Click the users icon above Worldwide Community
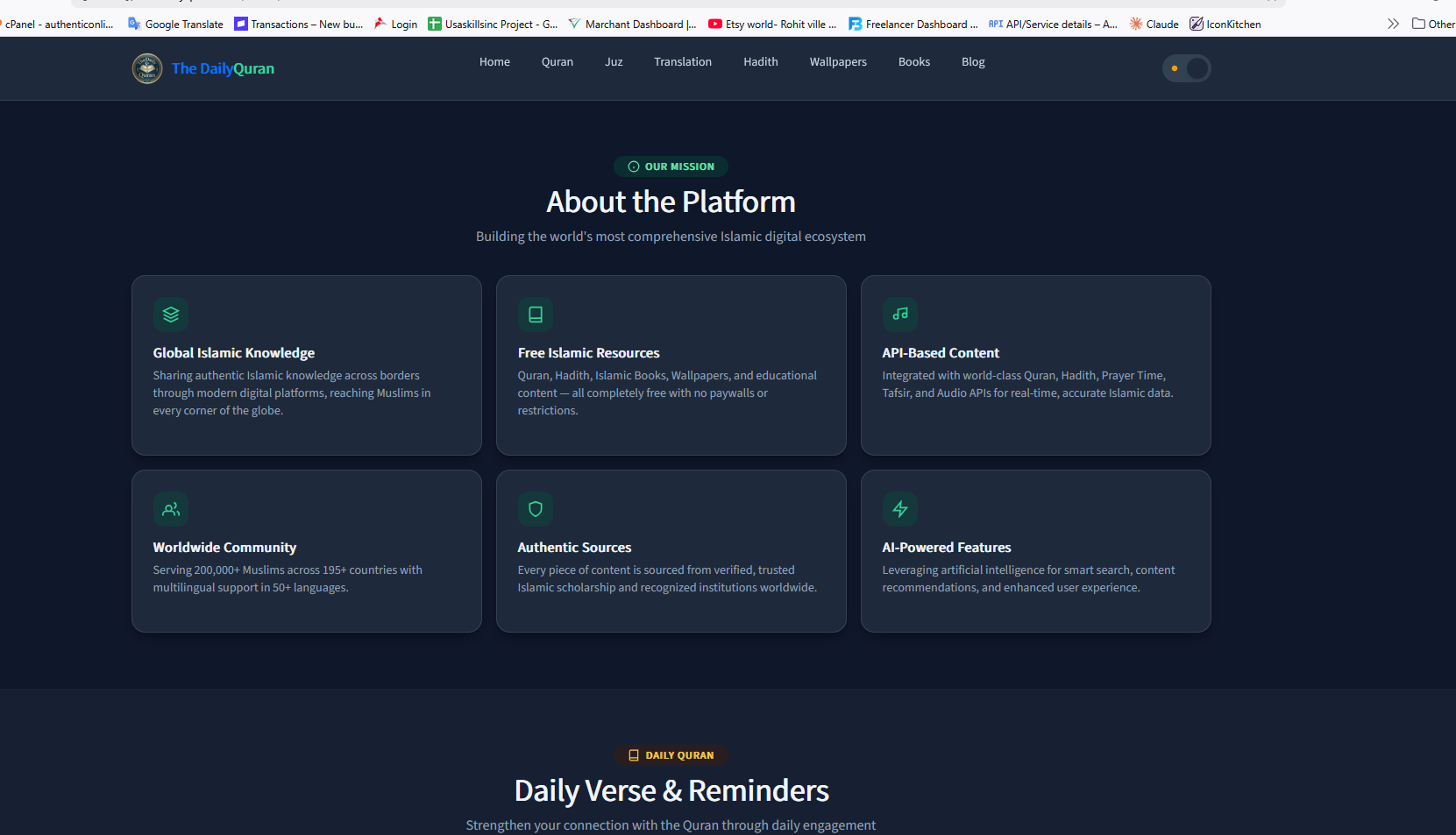 click(171, 509)
